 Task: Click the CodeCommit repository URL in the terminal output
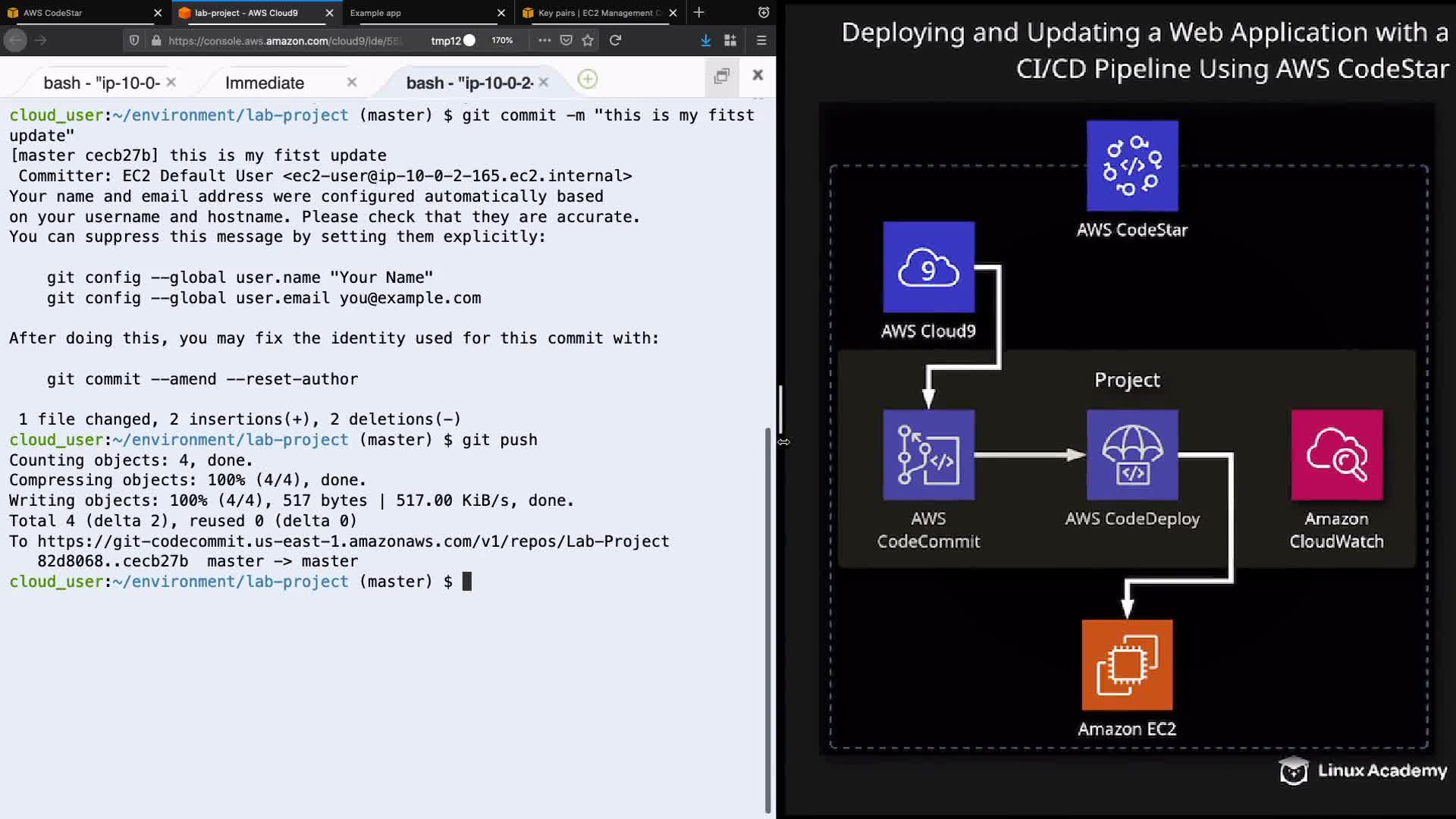[x=353, y=541]
